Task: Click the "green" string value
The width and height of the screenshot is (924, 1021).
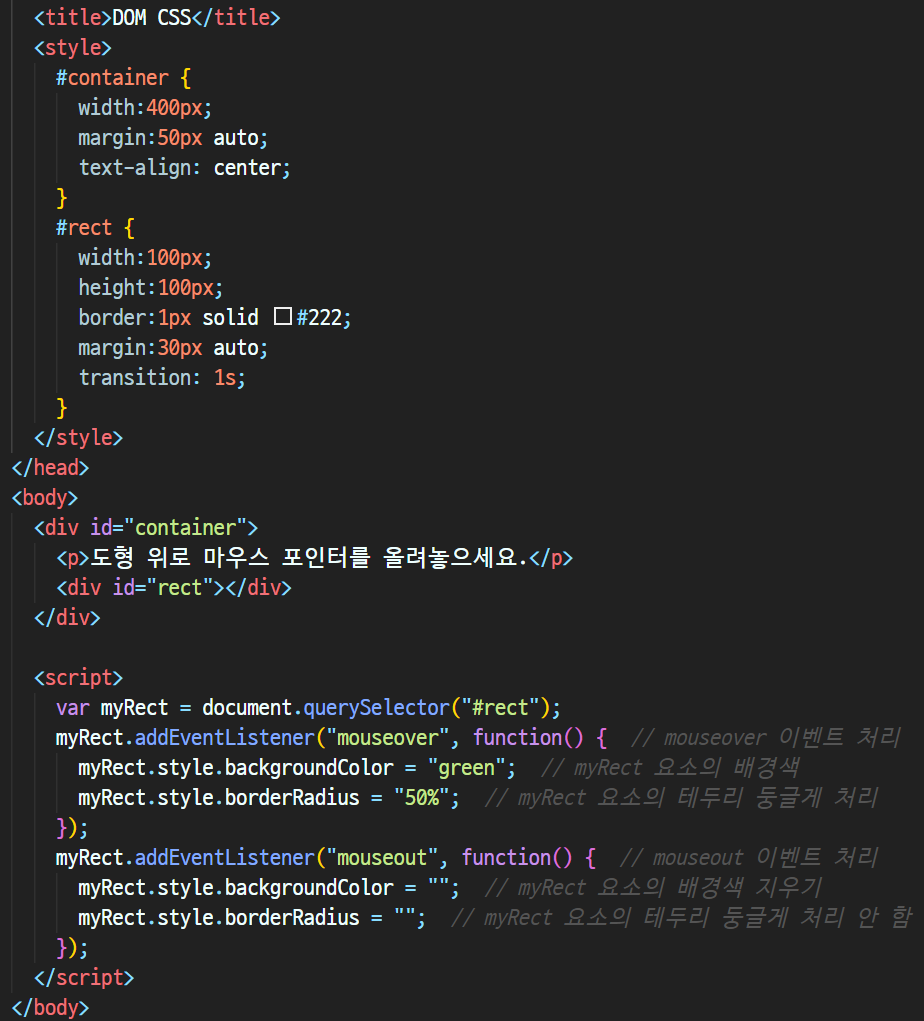Action: [x=466, y=768]
